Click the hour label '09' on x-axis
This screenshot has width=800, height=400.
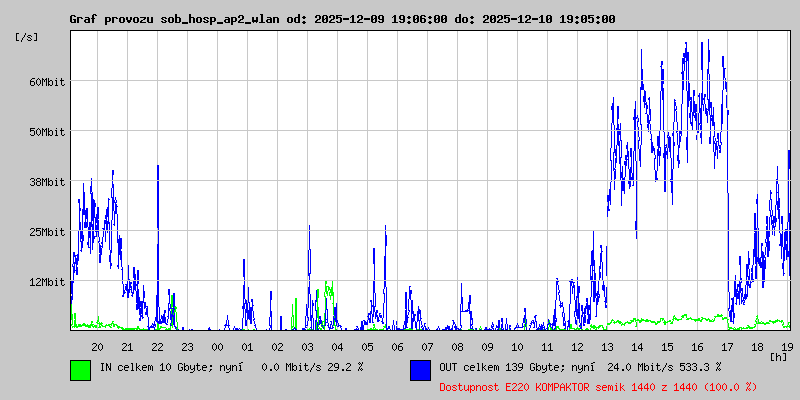tap(487, 347)
